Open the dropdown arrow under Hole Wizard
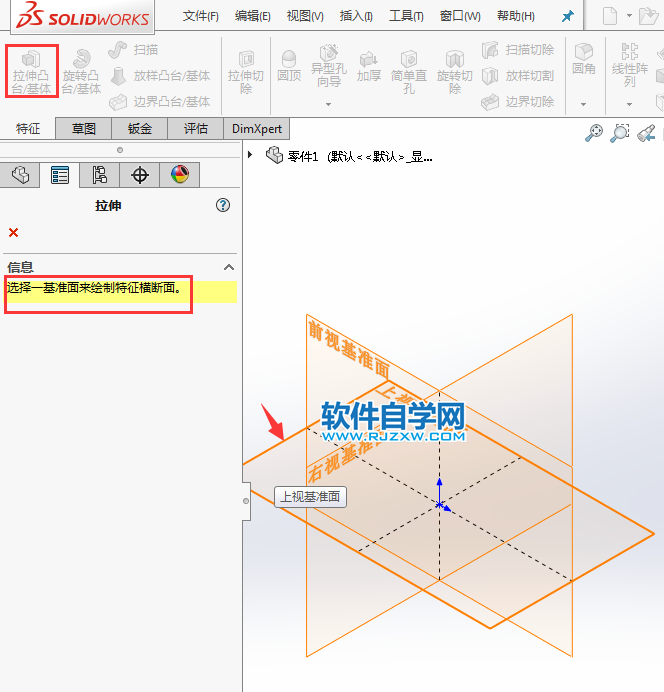The height and width of the screenshot is (692, 664). (x=328, y=104)
